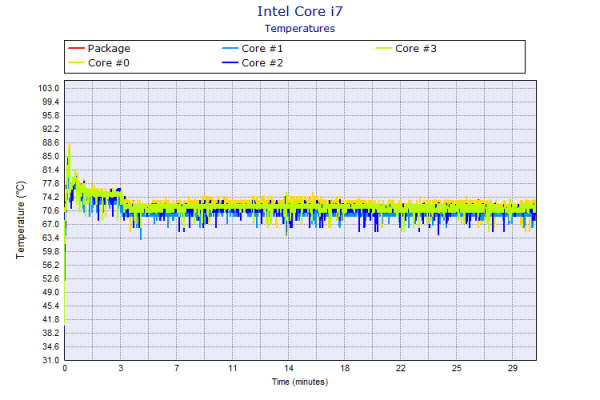Screen dimensions: 600x400
Task: Click the Temperatures subtitle
Action: coord(300,29)
